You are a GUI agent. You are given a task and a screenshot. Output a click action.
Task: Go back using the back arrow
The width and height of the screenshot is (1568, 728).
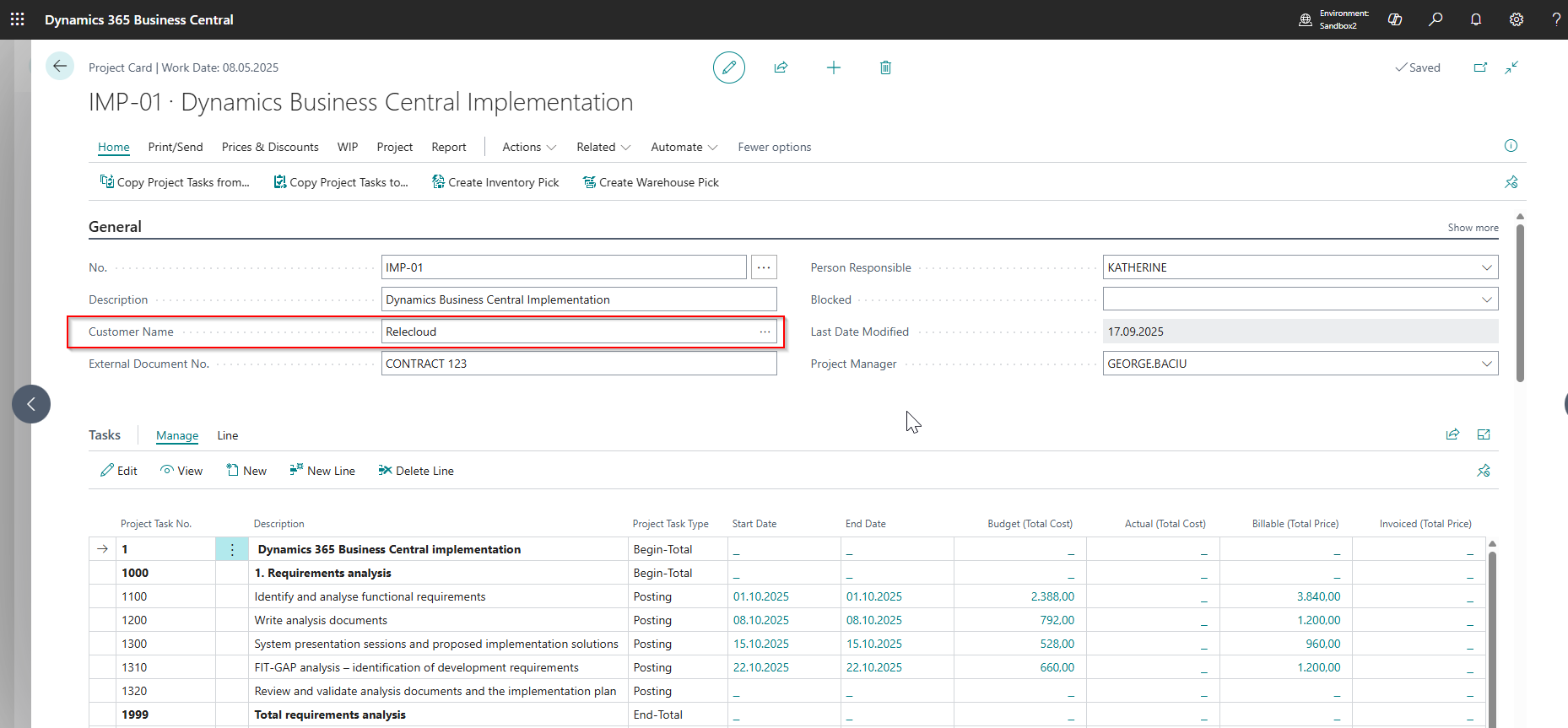60,66
